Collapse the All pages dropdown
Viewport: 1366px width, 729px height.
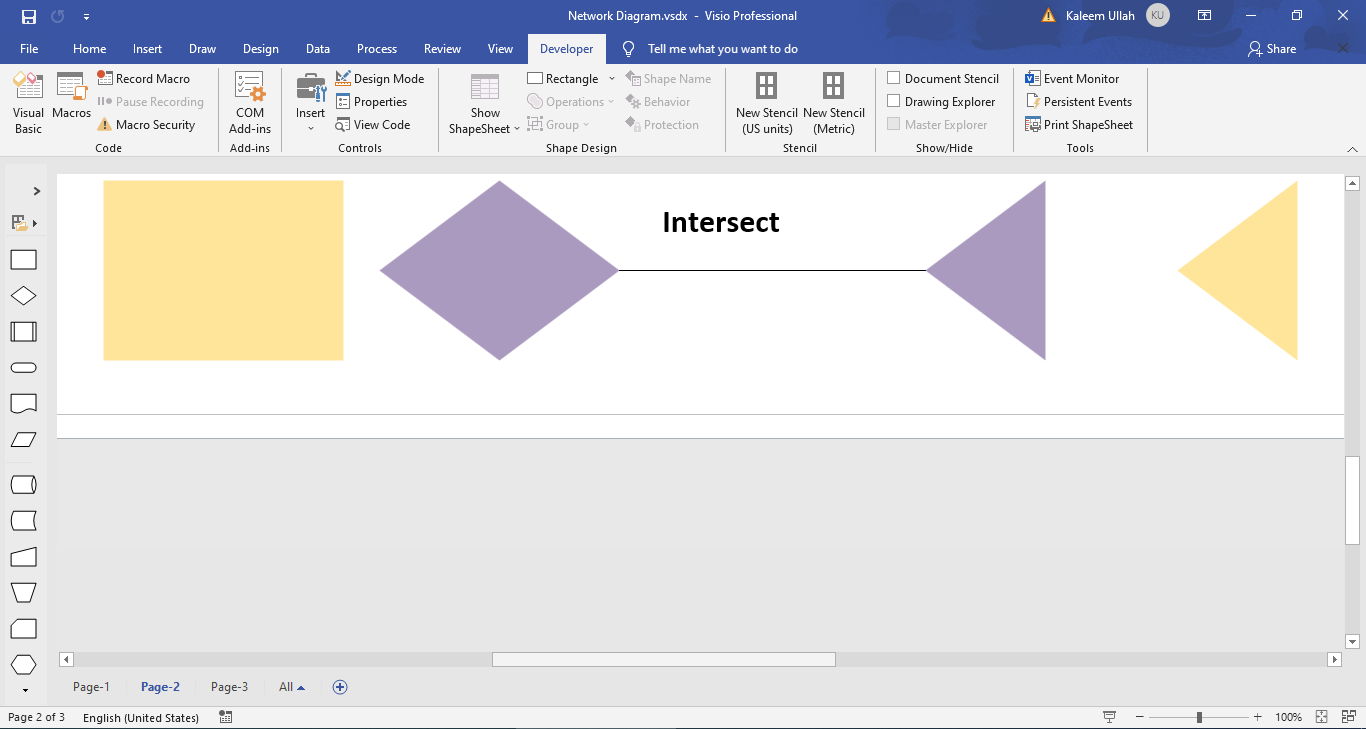click(x=302, y=687)
